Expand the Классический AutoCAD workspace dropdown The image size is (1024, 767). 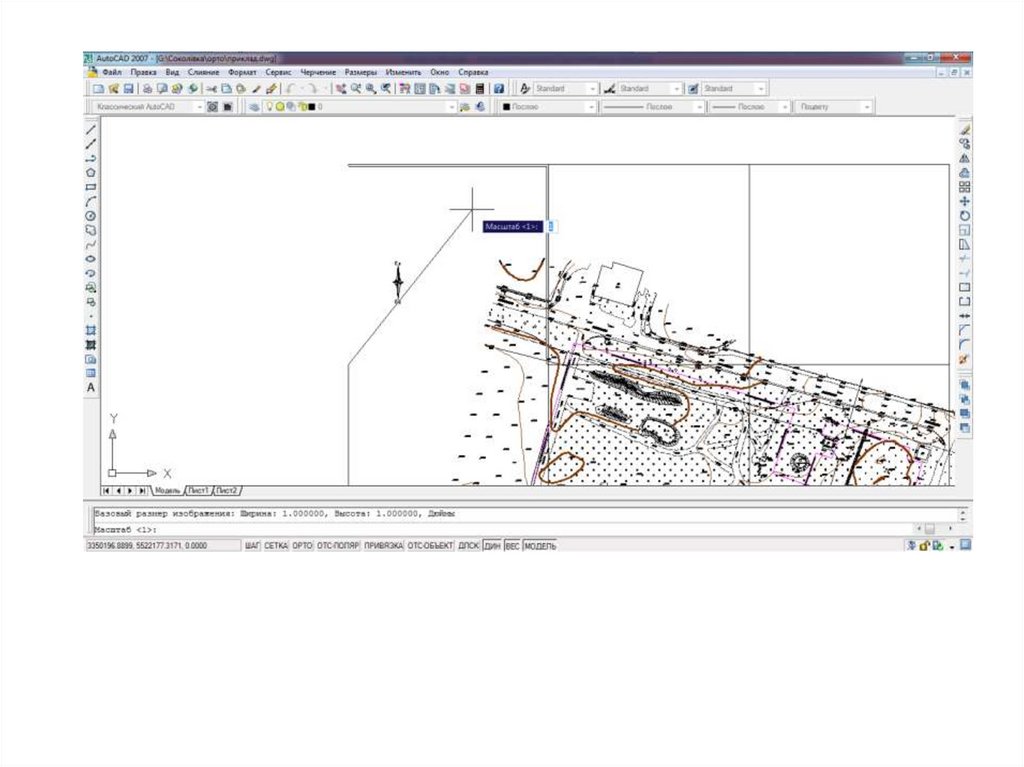pyautogui.click(x=199, y=106)
